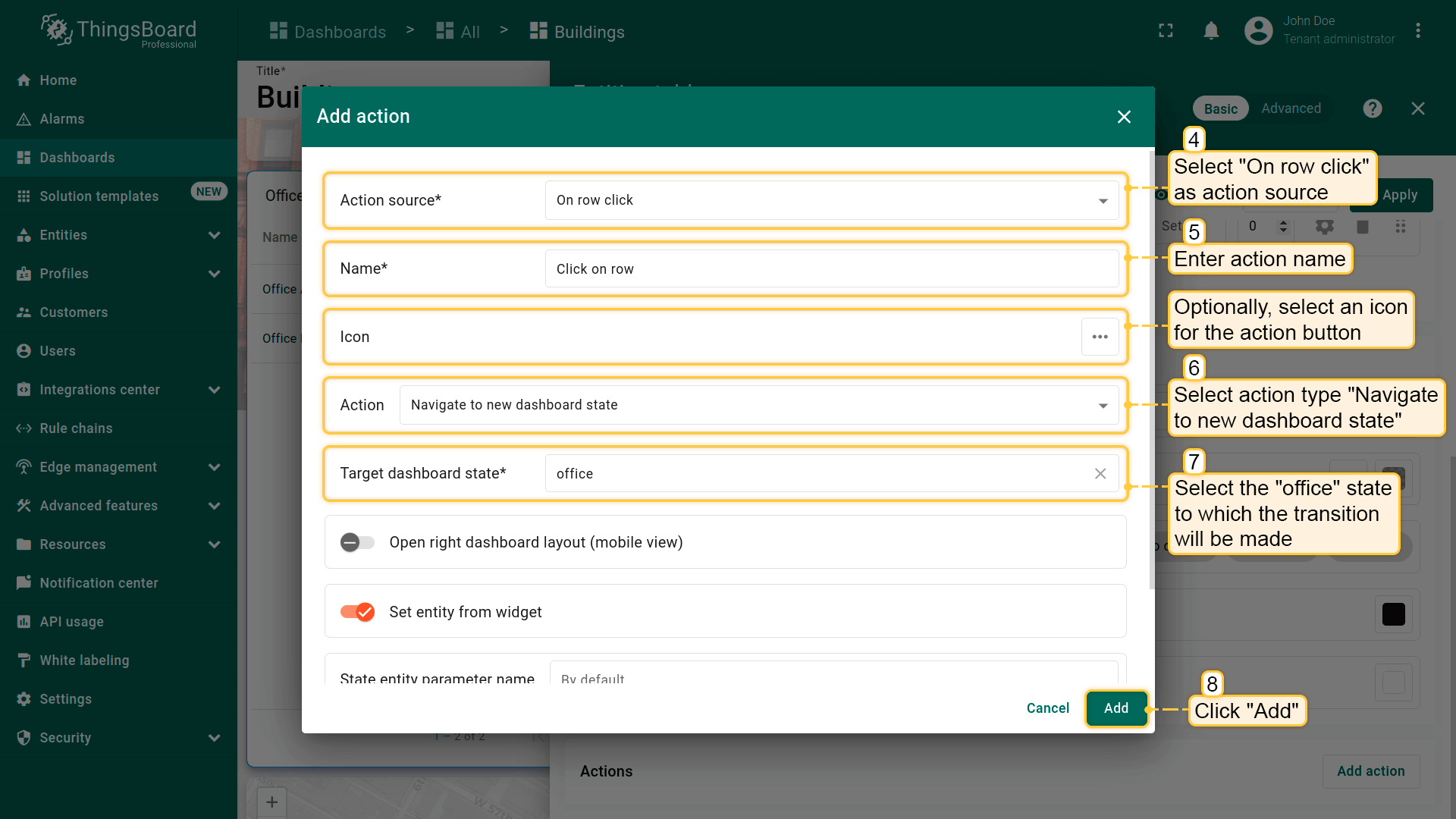Open icon picker with ellipsis button
Screen dimensions: 1456x819
point(1100,337)
